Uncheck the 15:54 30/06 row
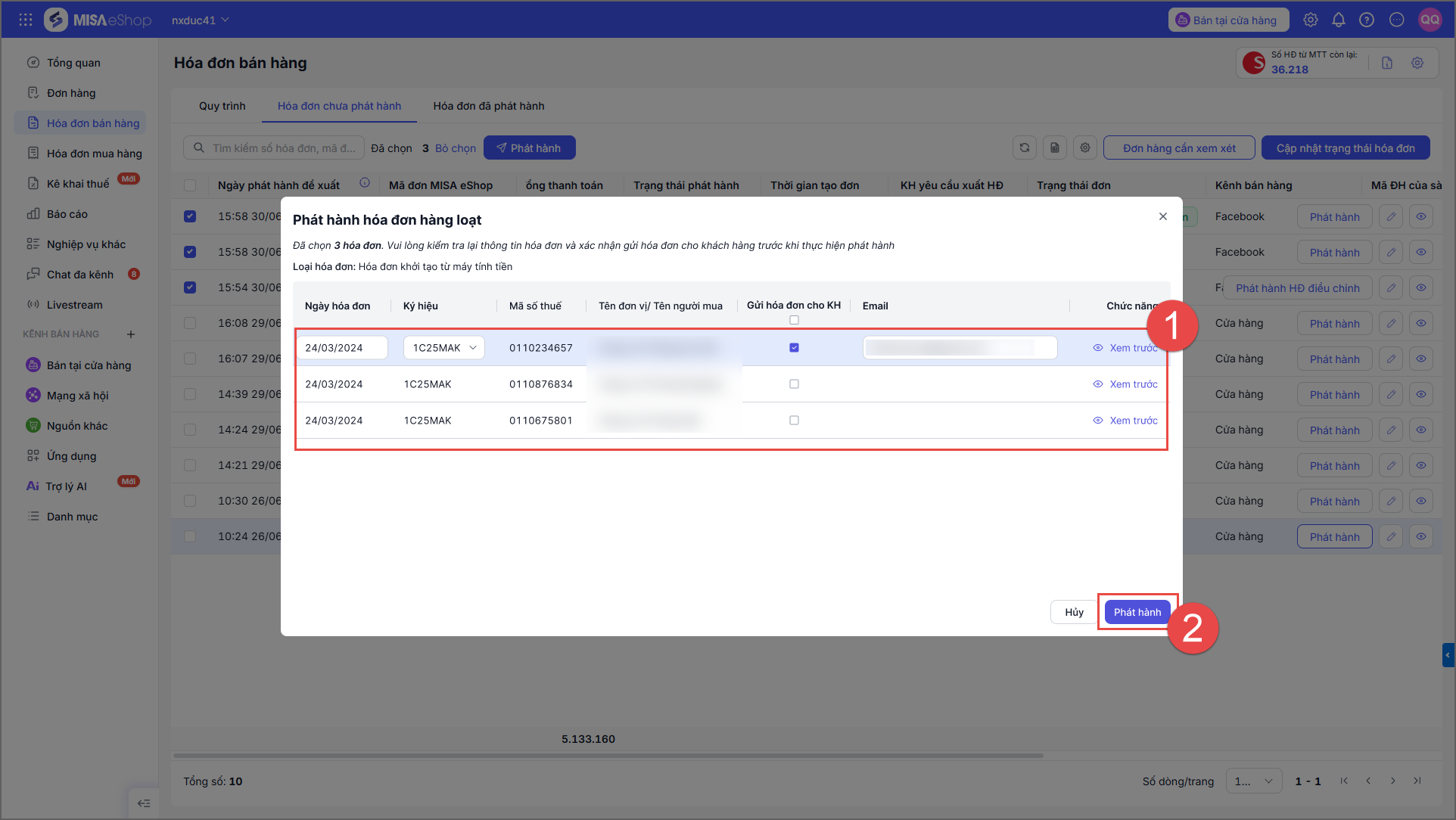Image resolution: width=1456 pixels, height=820 pixels. click(190, 287)
